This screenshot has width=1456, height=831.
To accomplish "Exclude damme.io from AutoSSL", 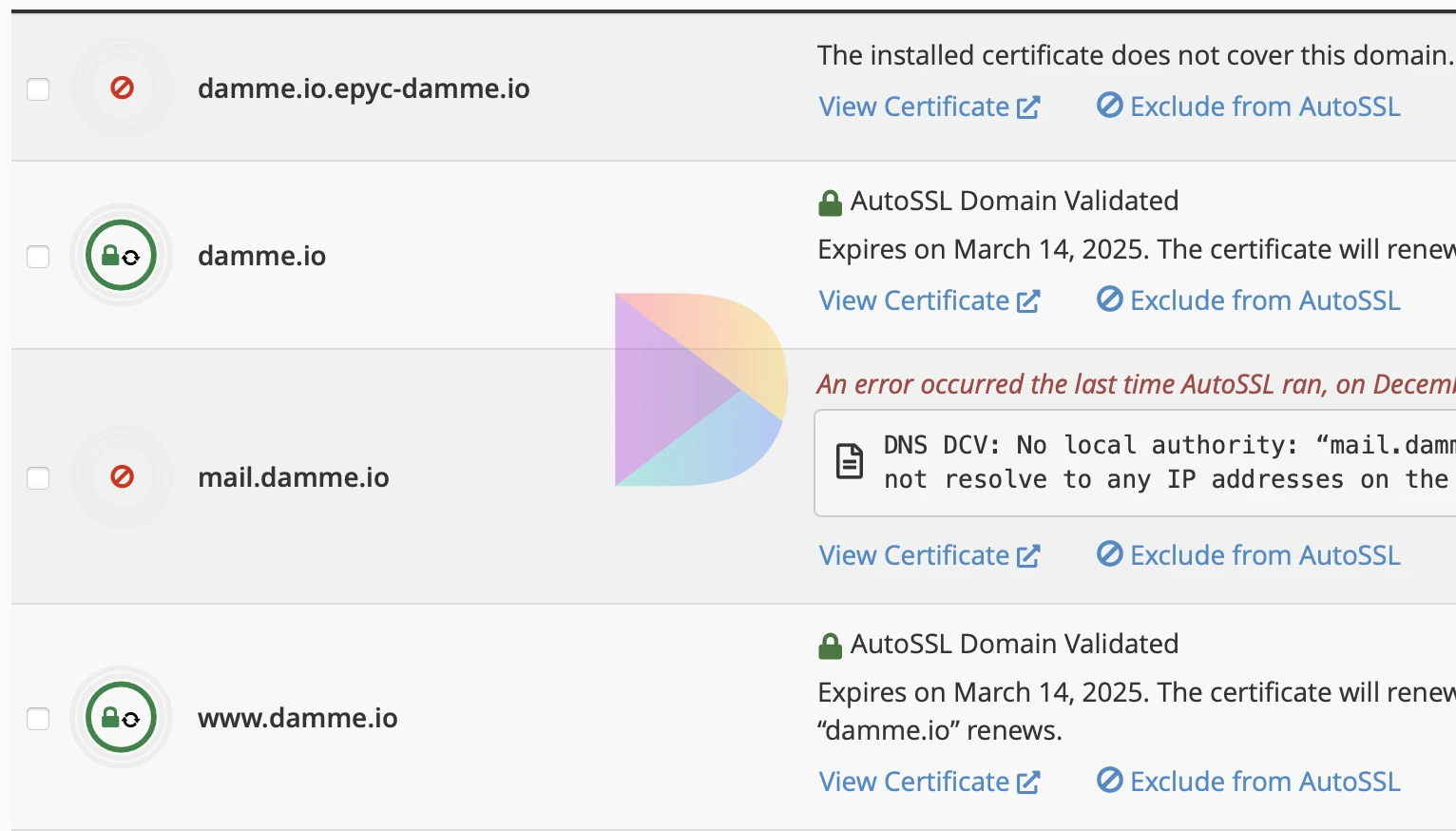I will [x=1248, y=300].
